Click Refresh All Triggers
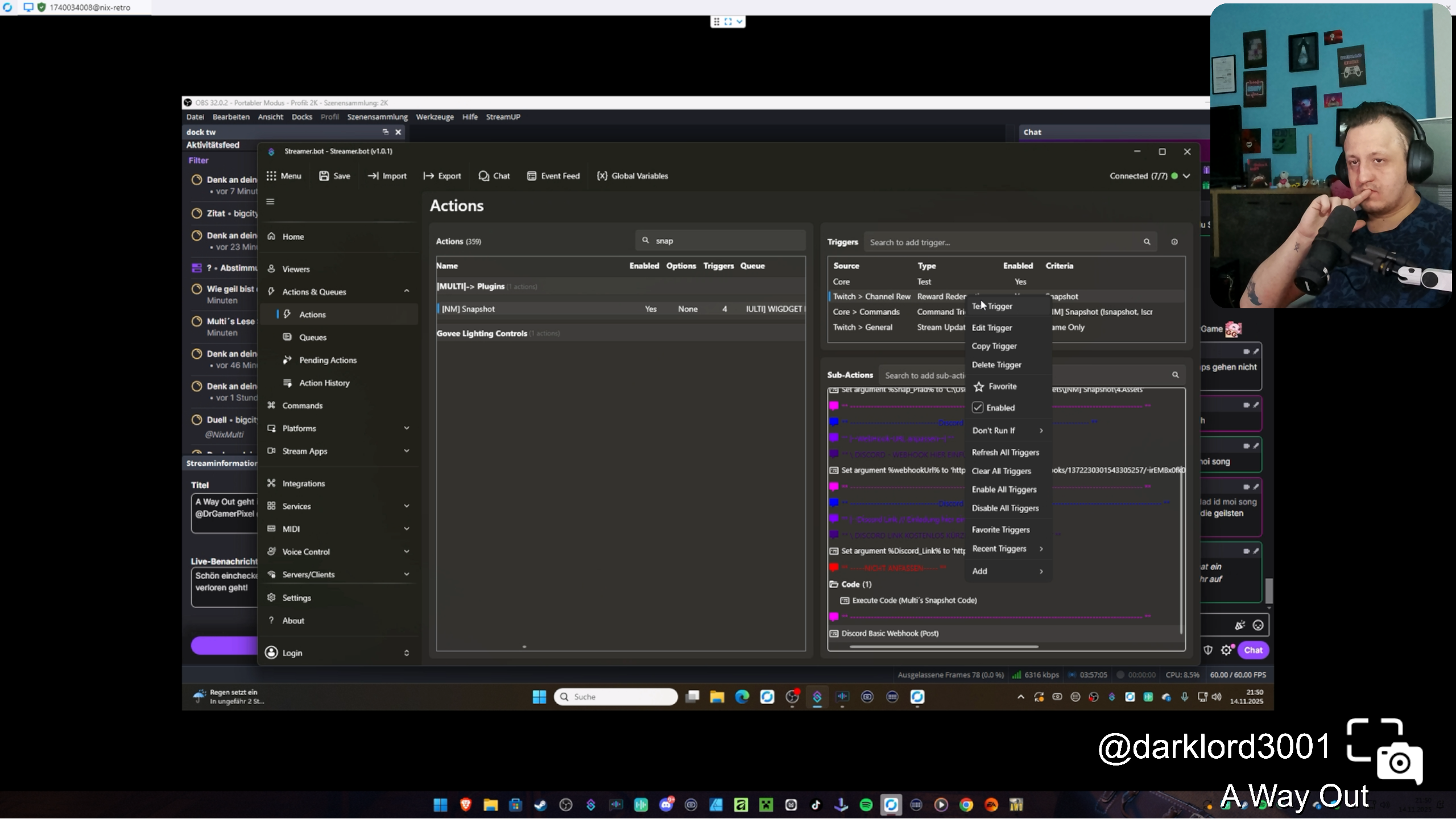 (x=1008, y=452)
